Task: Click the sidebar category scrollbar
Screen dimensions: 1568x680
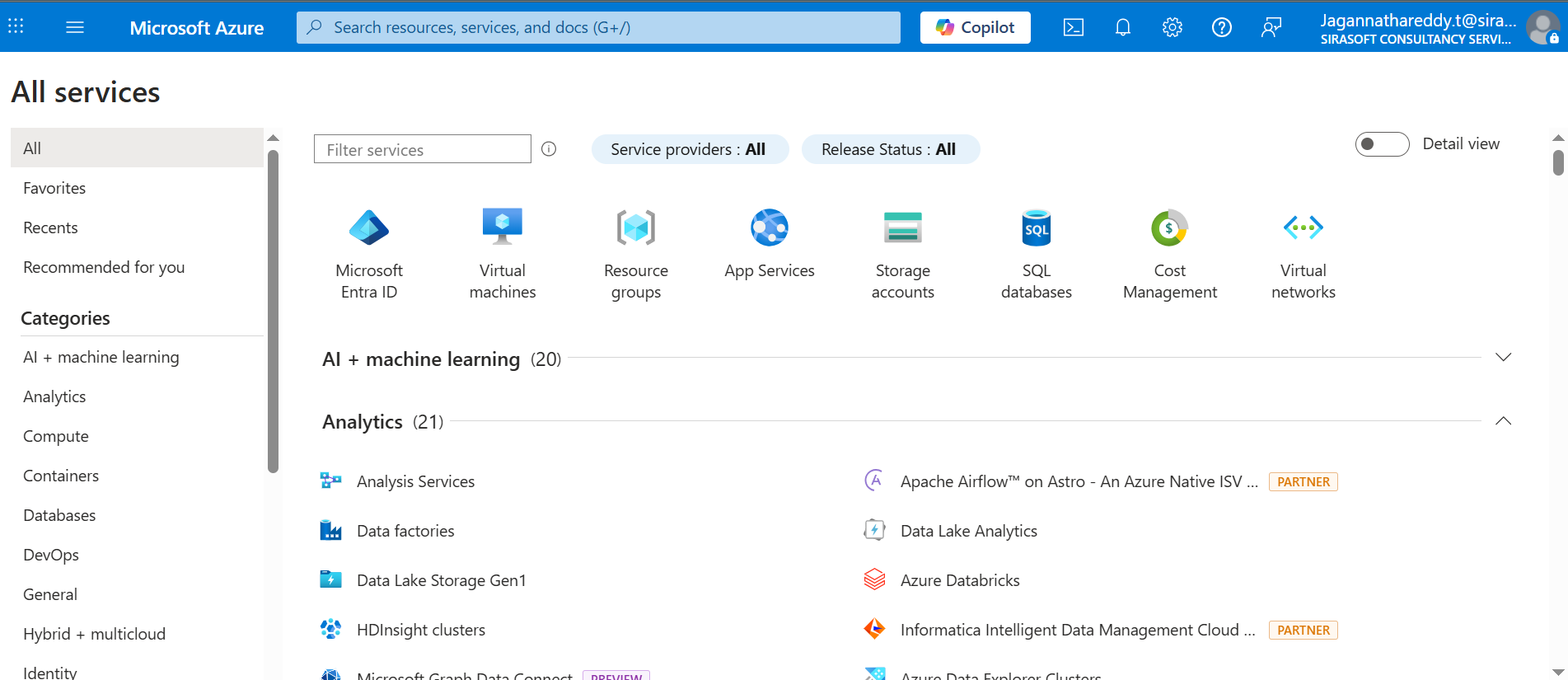Action: [274, 312]
